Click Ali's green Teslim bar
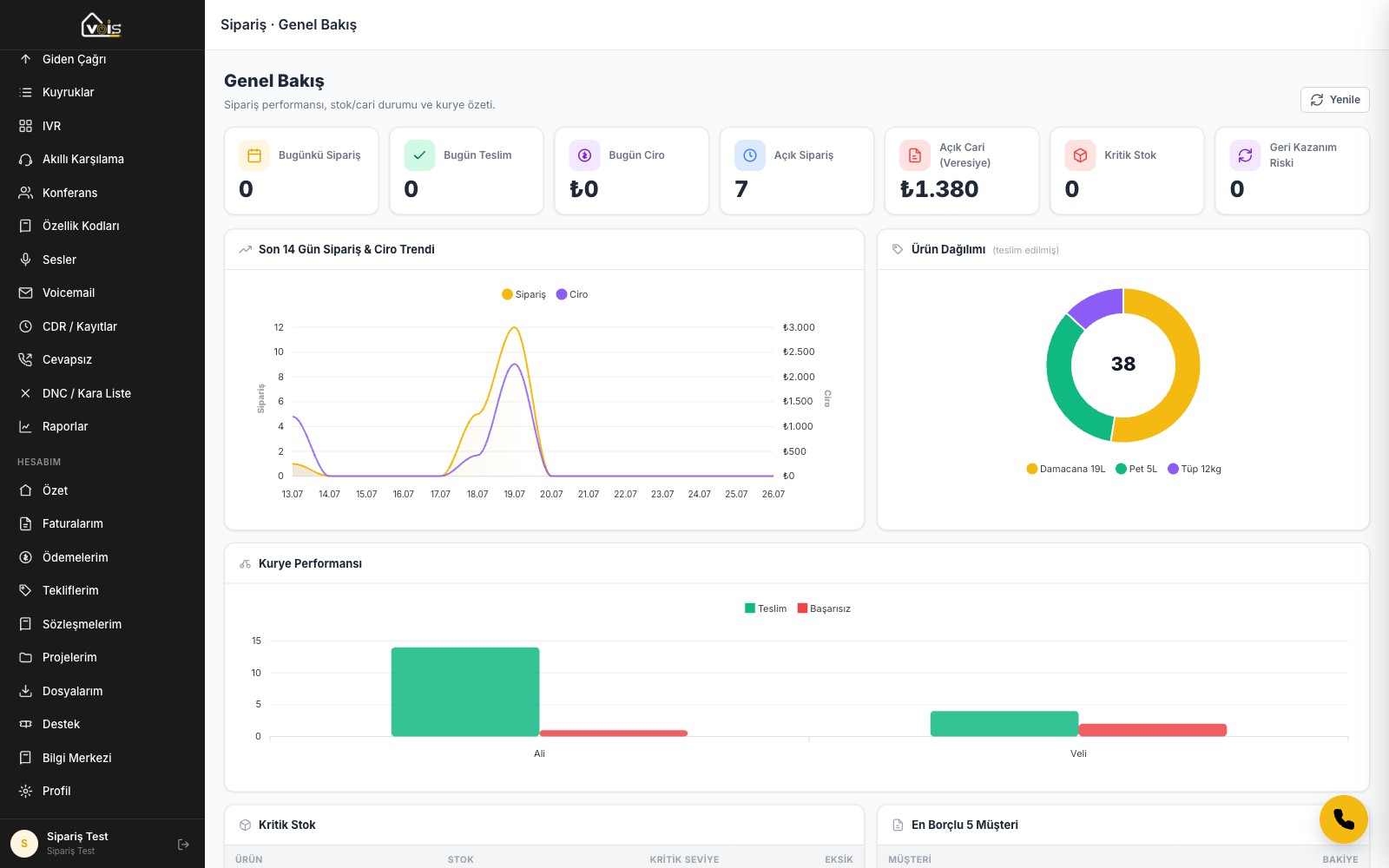 pyautogui.click(x=465, y=692)
